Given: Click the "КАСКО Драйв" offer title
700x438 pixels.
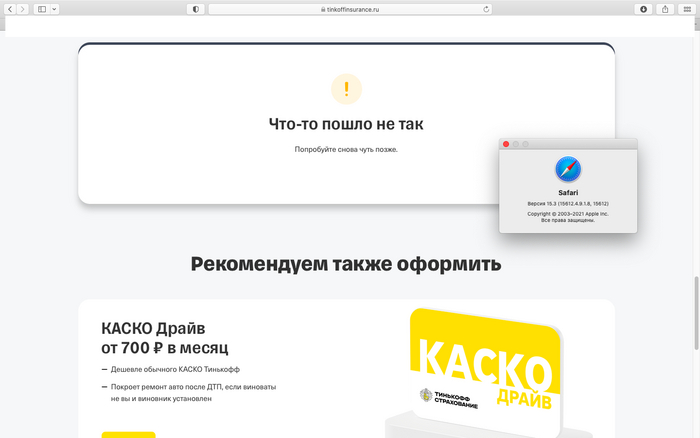Looking at the screenshot, I should pyautogui.click(x=153, y=329).
